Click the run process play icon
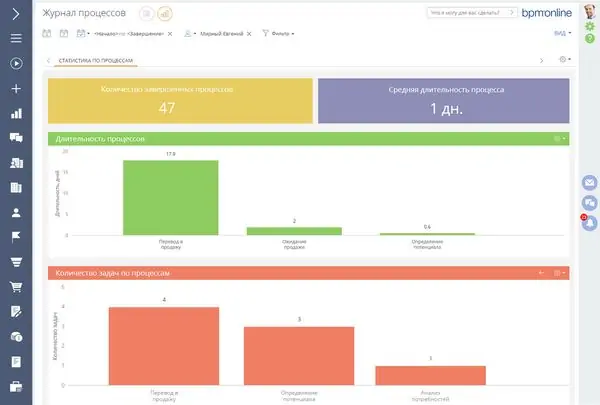The height and width of the screenshot is (405, 600). pyautogui.click(x=15, y=64)
